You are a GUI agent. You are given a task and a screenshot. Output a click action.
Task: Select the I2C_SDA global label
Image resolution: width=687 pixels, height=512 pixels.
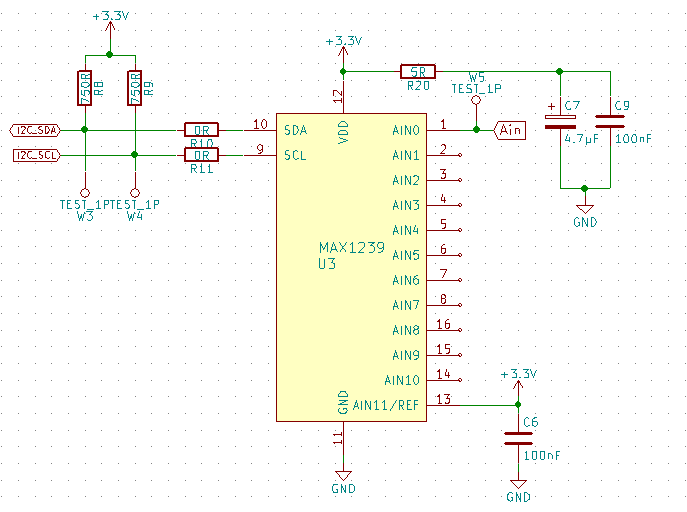[35, 130]
